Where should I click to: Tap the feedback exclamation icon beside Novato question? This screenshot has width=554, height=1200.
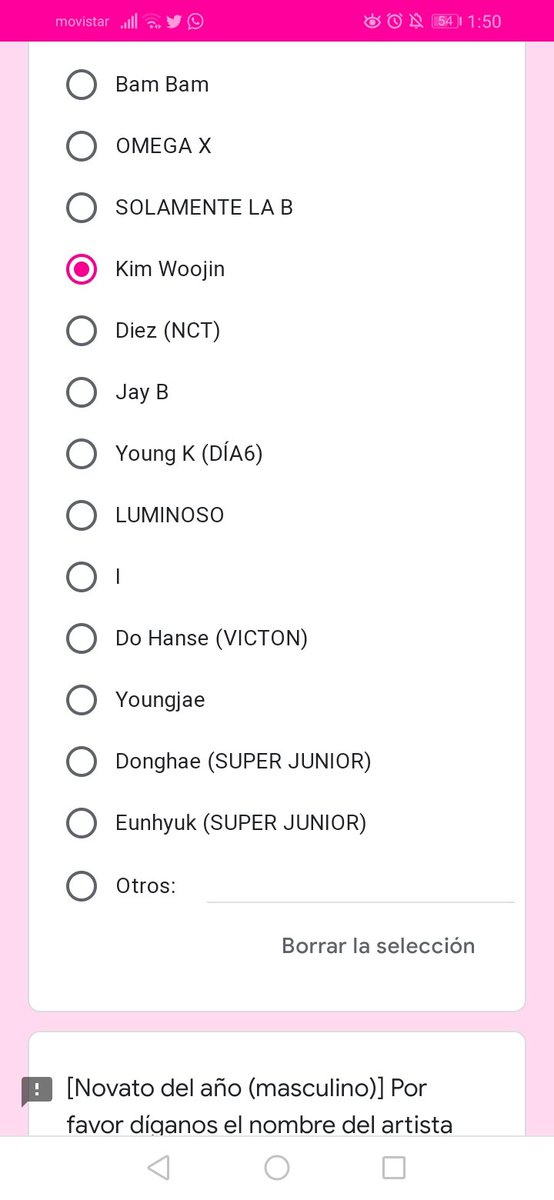coord(37,1090)
